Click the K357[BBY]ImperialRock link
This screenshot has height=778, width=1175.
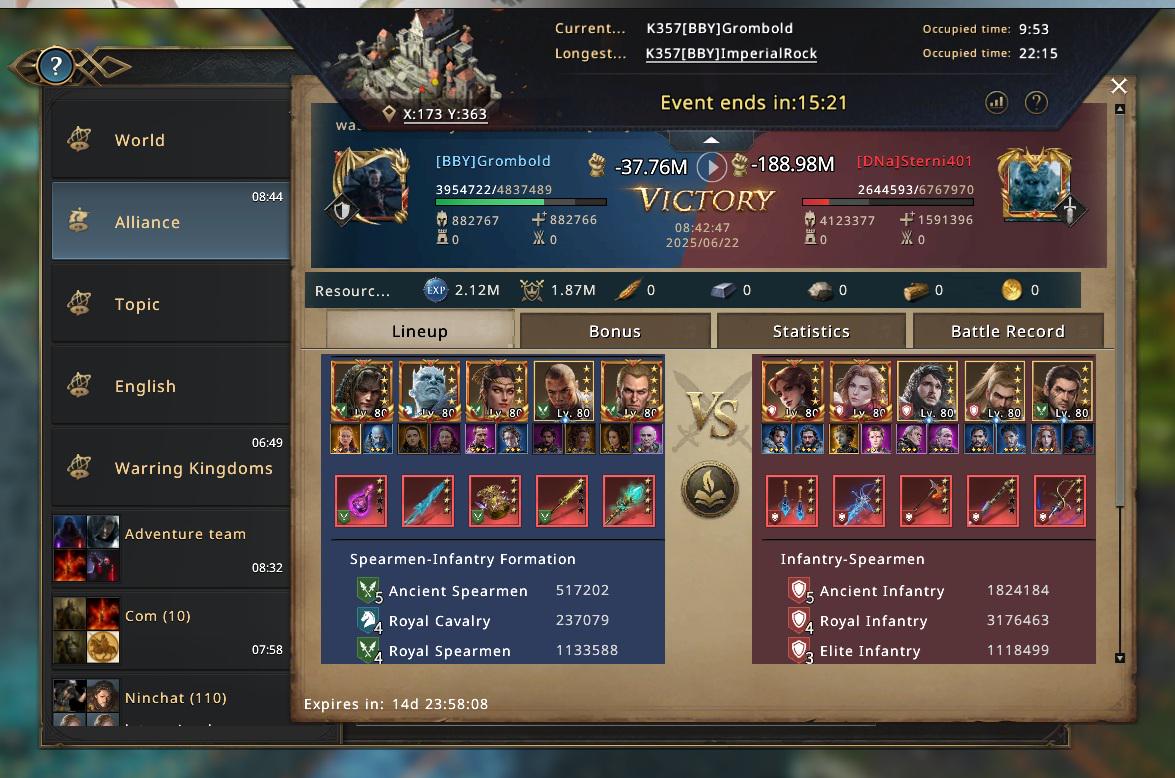(731, 54)
